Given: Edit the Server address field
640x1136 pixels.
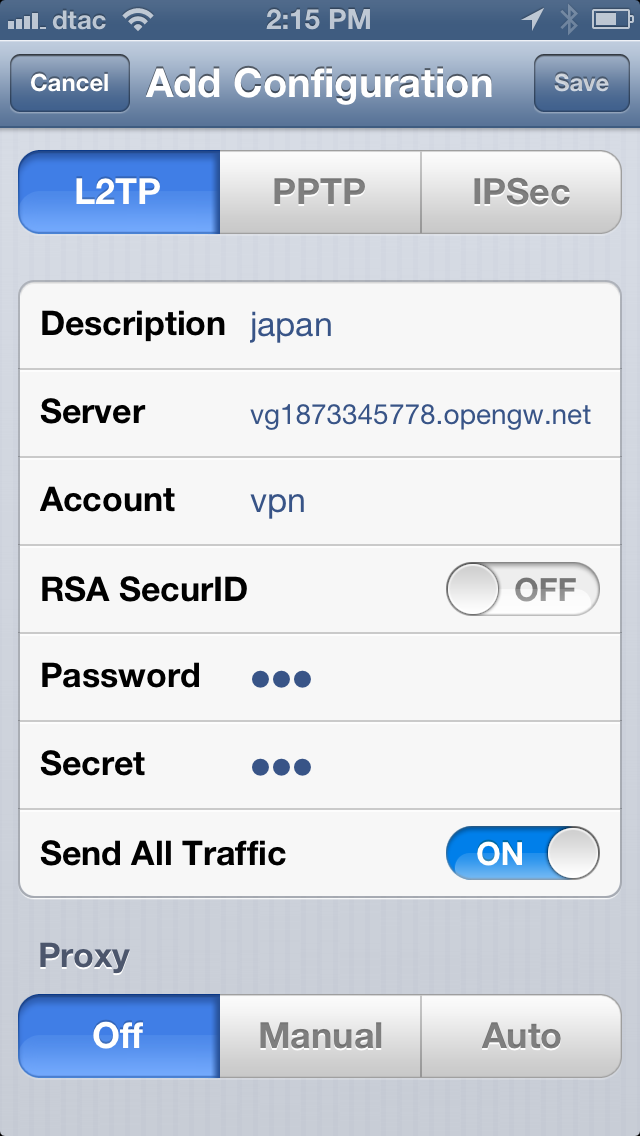Looking at the screenshot, I should coord(320,413).
